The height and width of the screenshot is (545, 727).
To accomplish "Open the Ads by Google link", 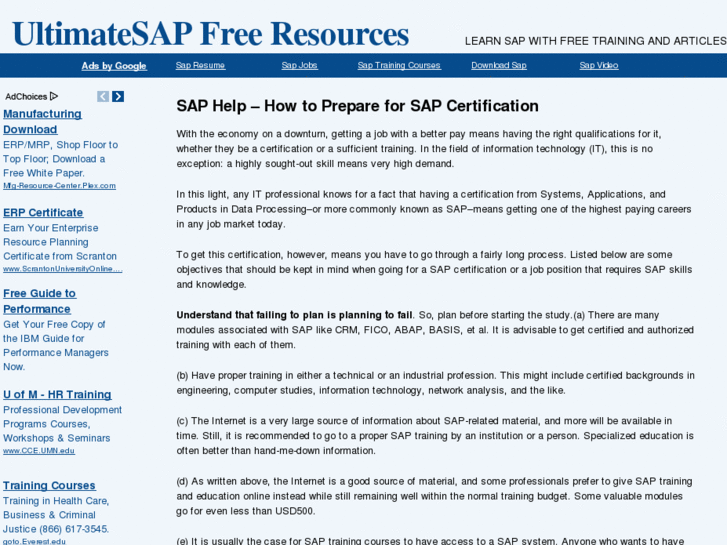I will pos(114,66).
